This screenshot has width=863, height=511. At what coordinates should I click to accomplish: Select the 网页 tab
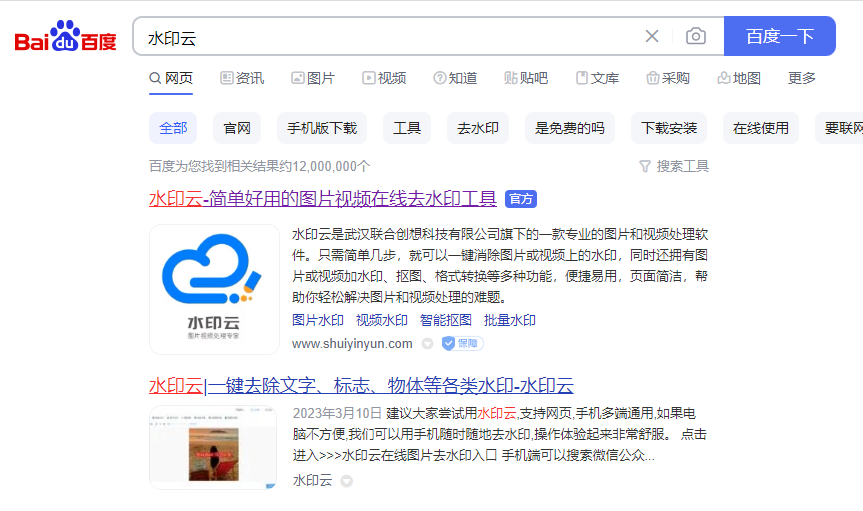[x=171, y=78]
